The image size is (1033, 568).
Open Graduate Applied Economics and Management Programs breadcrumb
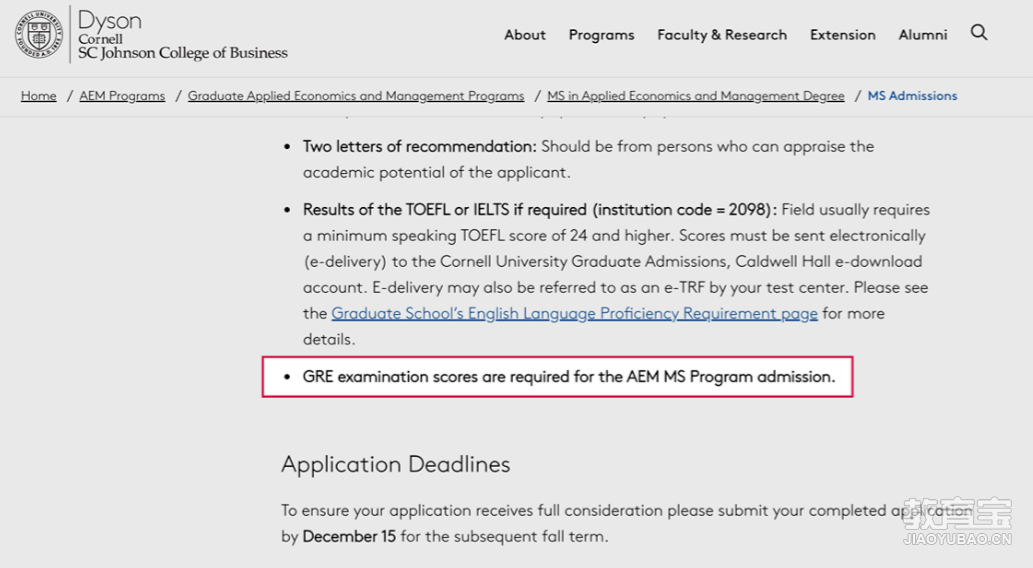[356, 96]
